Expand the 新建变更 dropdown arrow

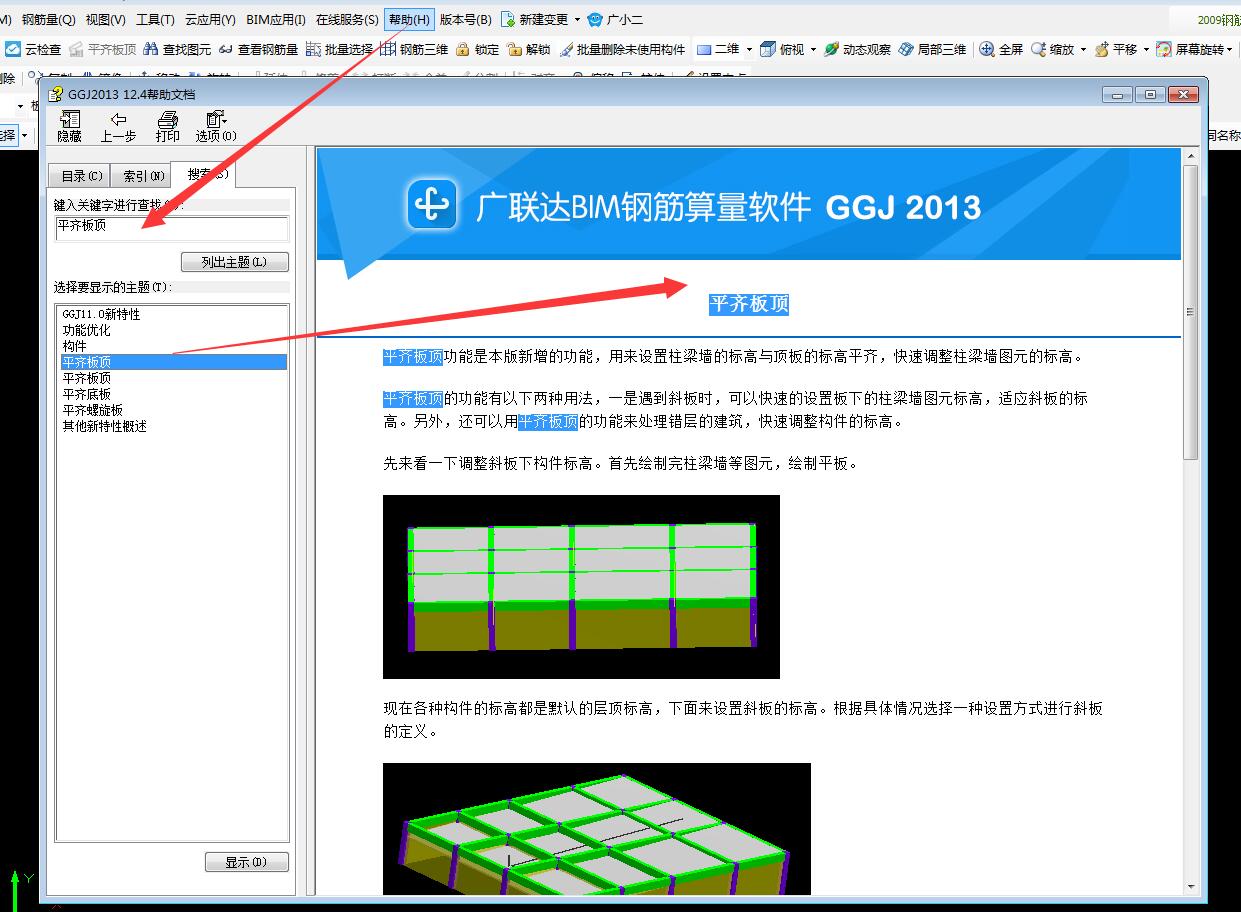577,19
